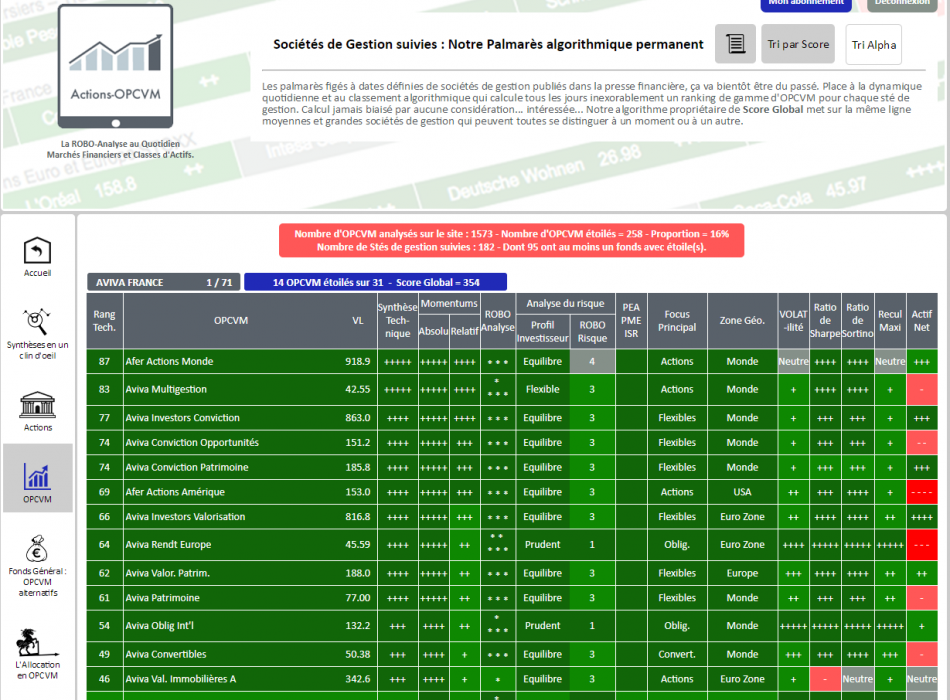Click AVIVA FRANCE 1 / 71 header

164,282
